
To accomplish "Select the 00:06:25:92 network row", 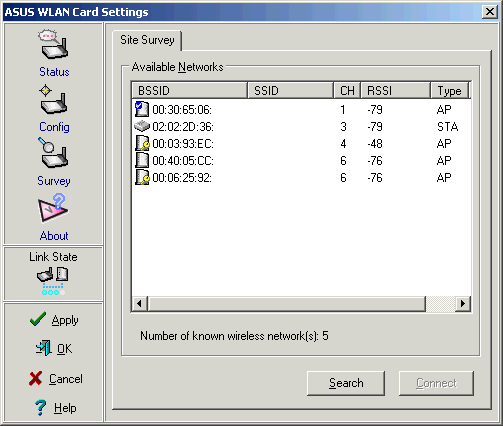I will (301, 178).
